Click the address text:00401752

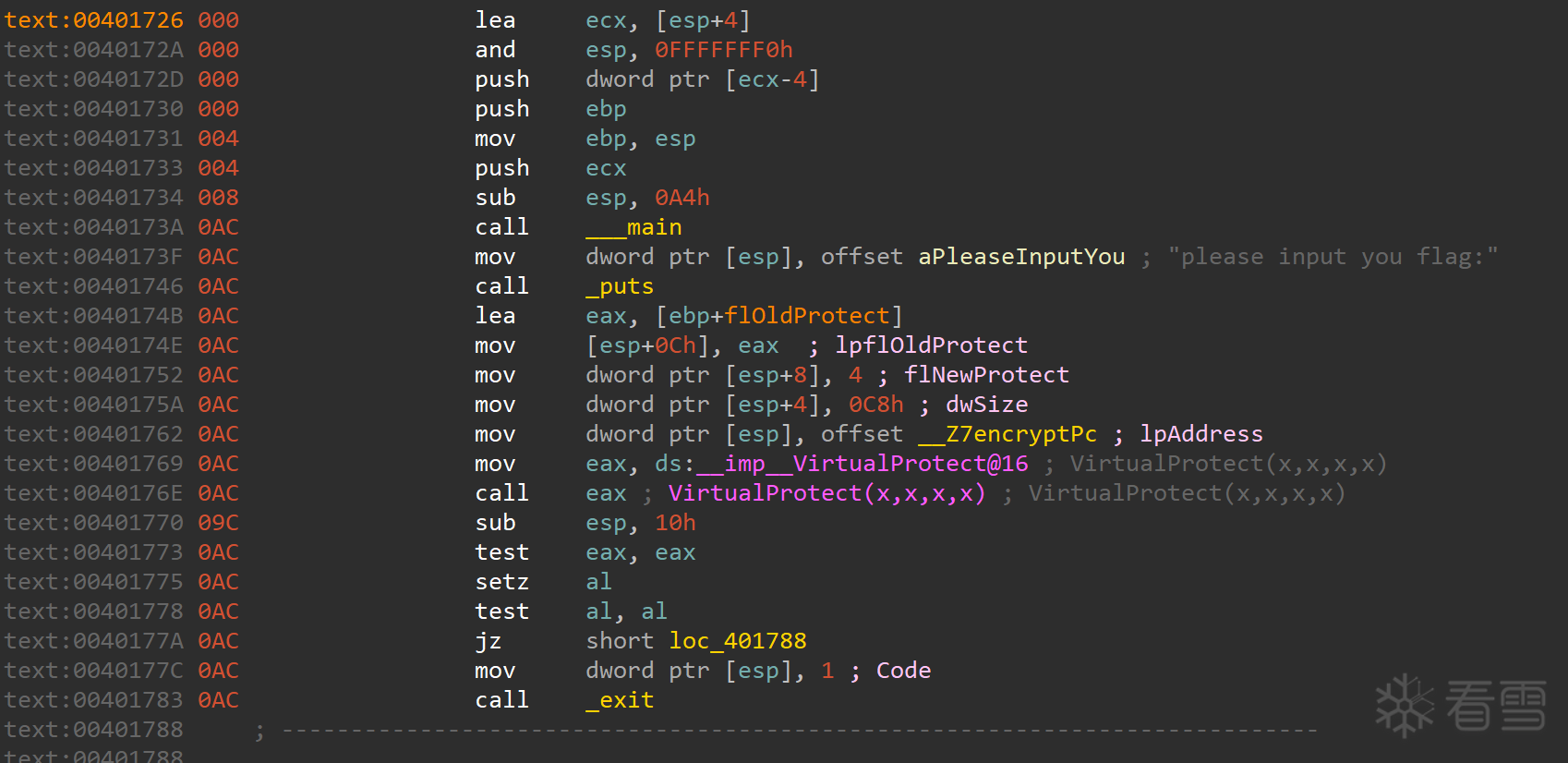[94, 375]
